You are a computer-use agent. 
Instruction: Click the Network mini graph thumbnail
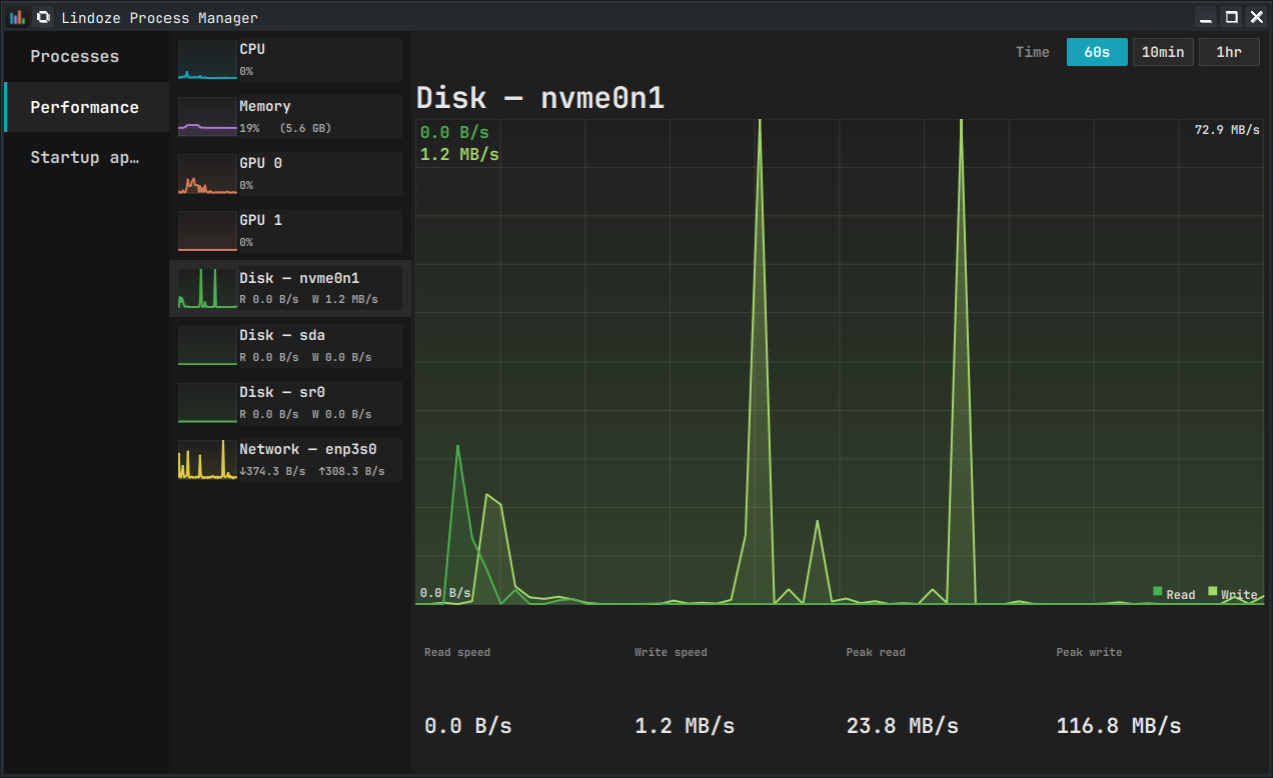207,459
